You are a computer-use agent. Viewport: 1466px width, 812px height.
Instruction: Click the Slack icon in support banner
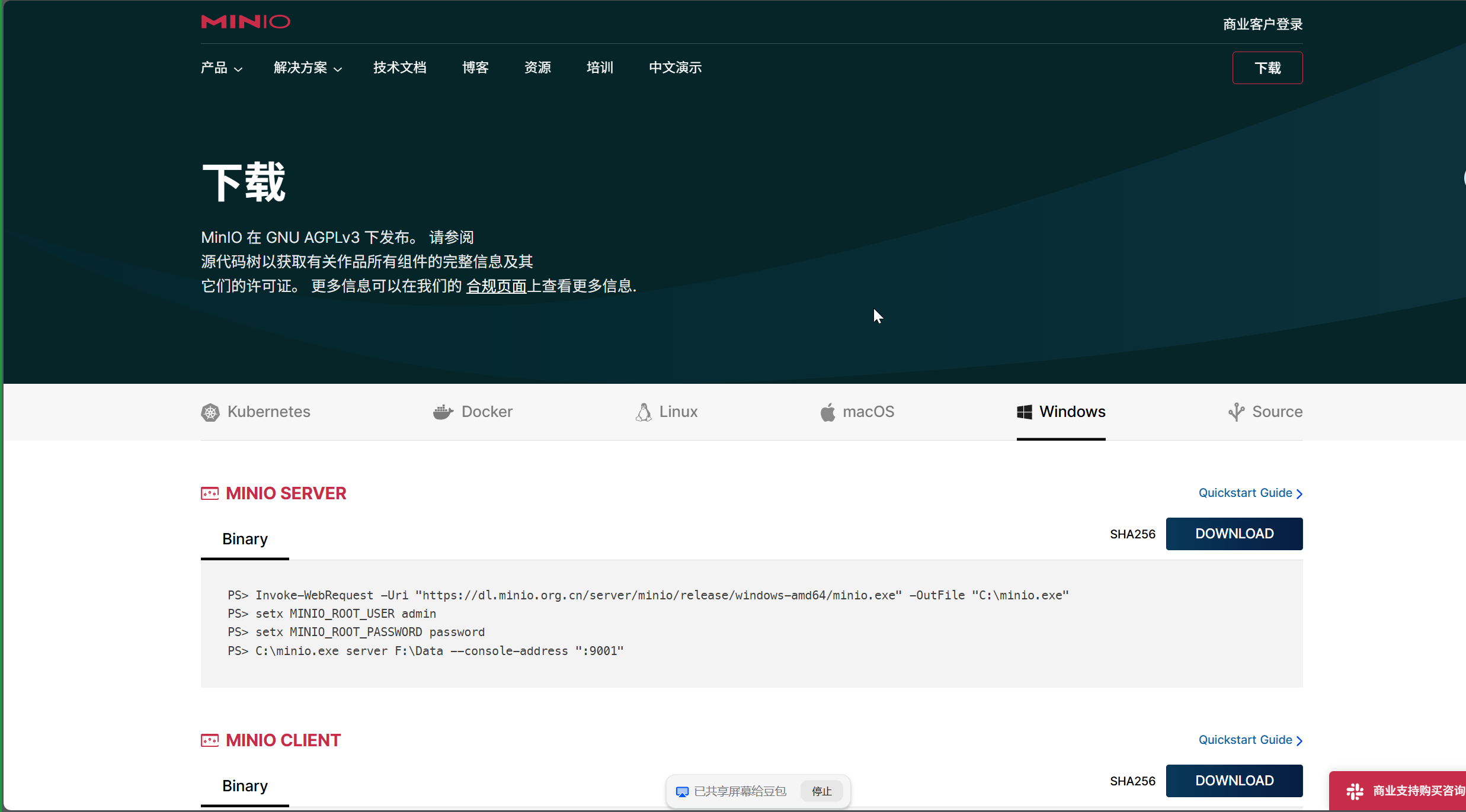pyautogui.click(x=1355, y=791)
